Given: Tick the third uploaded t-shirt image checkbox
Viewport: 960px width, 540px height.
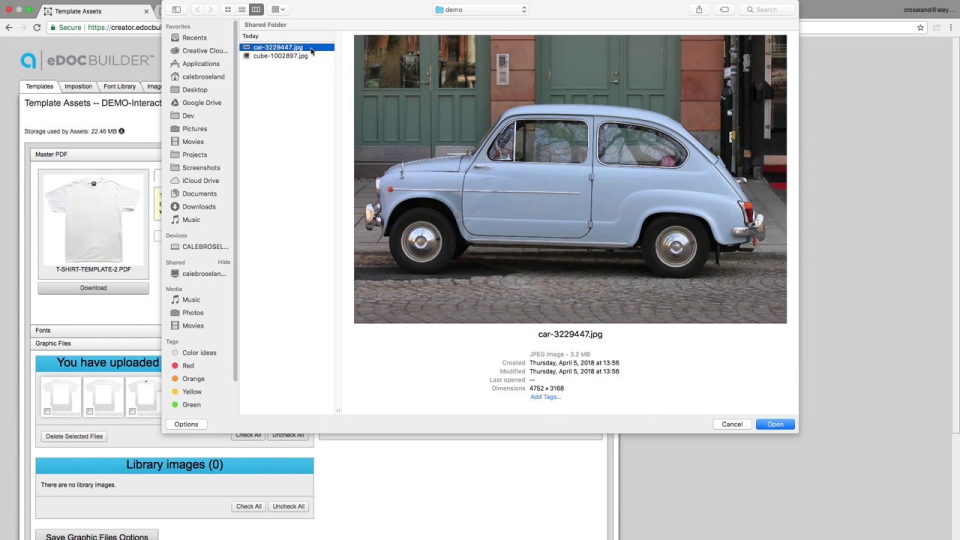Looking at the screenshot, I should pyautogui.click(x=133, y=411).
